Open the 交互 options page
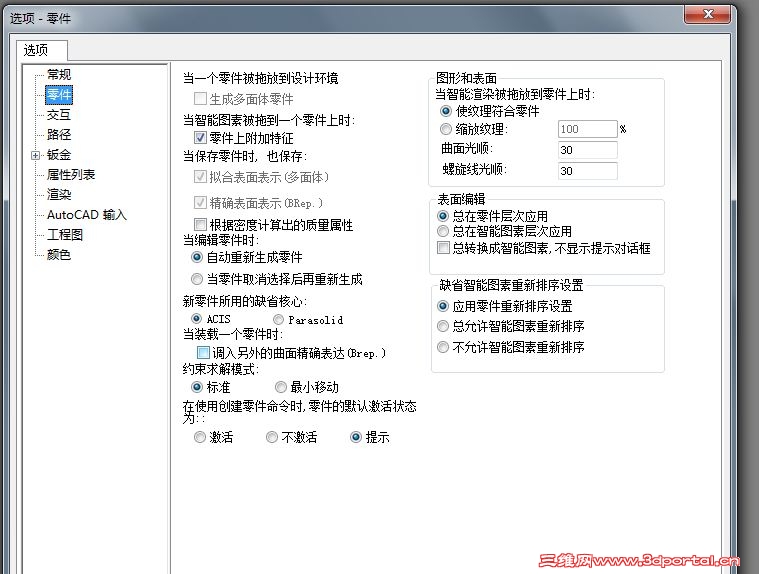The height and width of the screenshot is (574, 759). click(x=59, y=115)
